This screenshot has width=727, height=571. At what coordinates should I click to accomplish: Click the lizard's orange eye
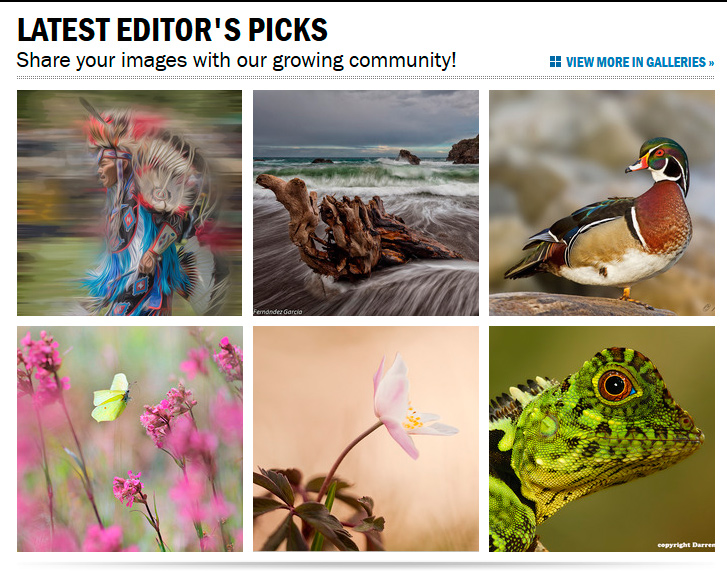615,386
